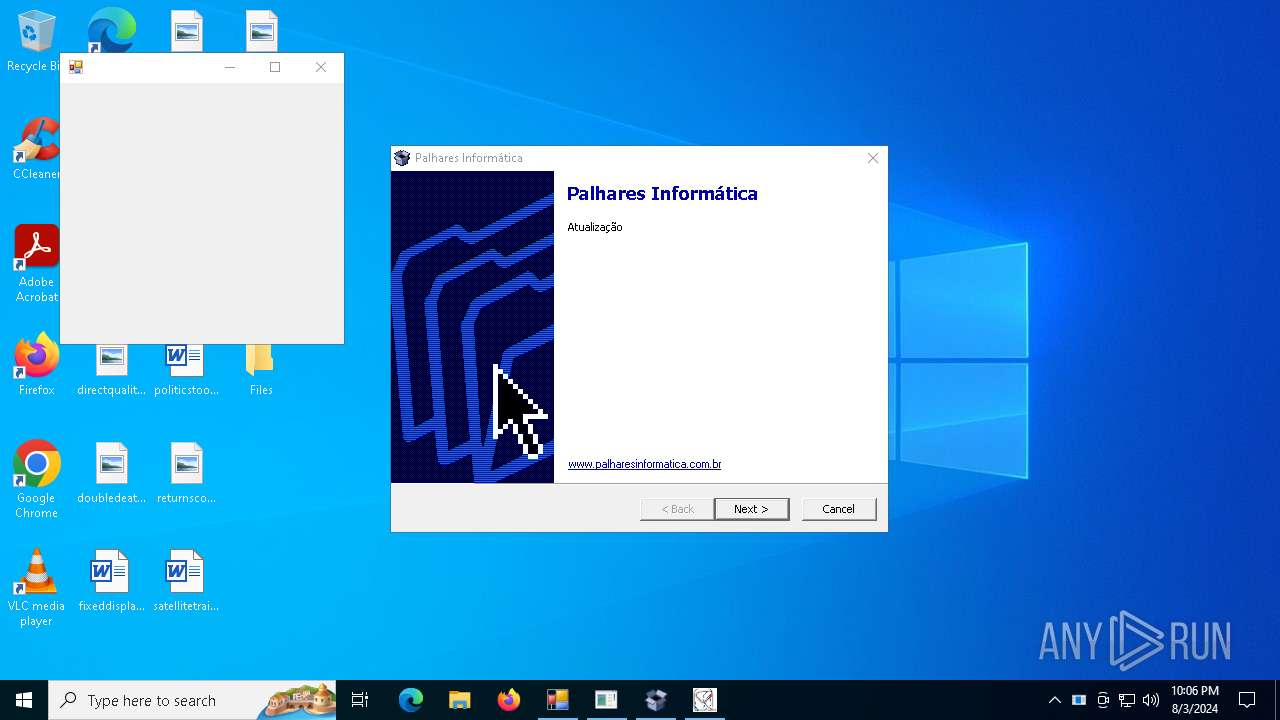Launch Edge from the taskbar

click(x=411, y=700)
